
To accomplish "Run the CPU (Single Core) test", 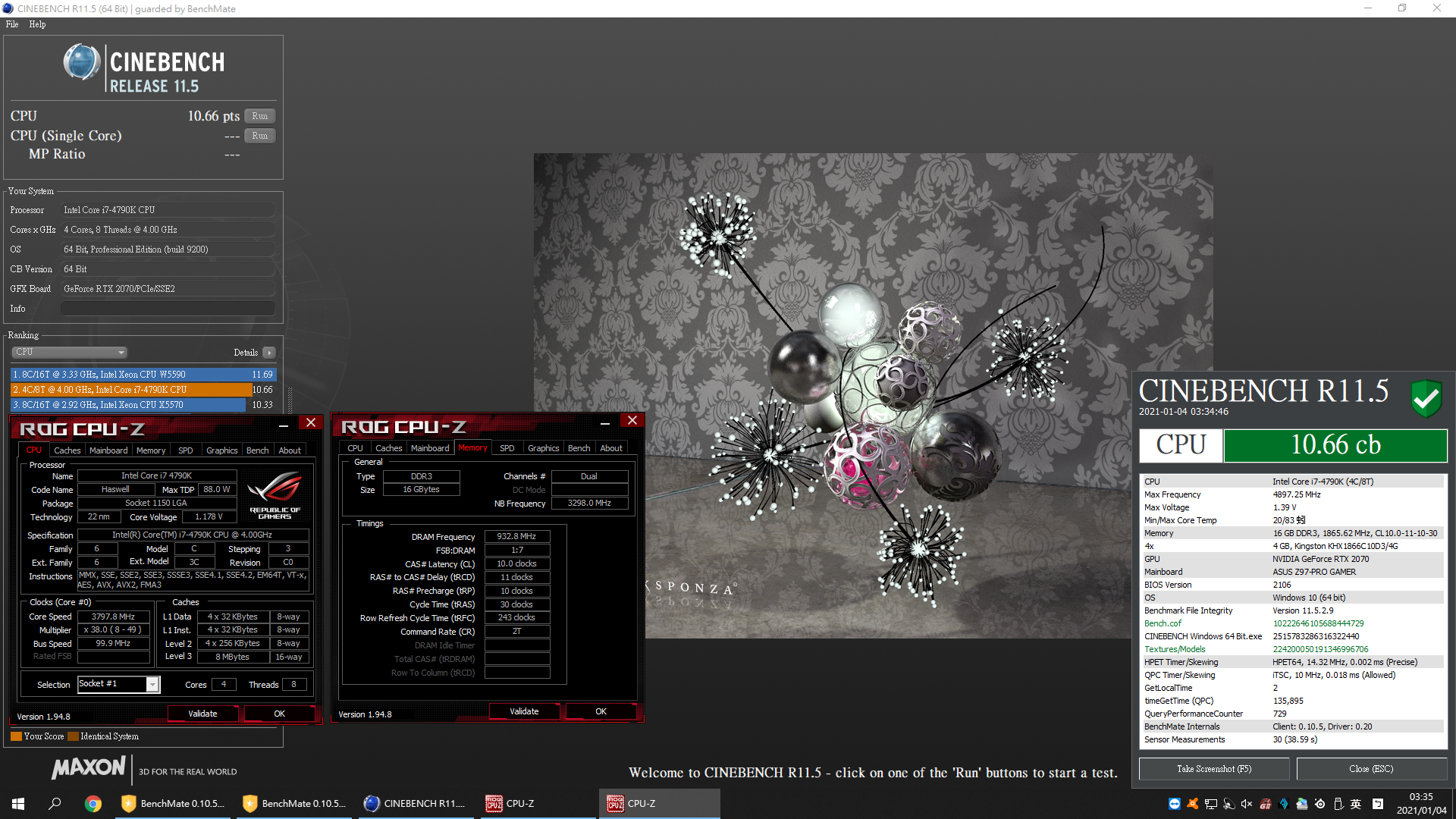I will tap(259, 136).
